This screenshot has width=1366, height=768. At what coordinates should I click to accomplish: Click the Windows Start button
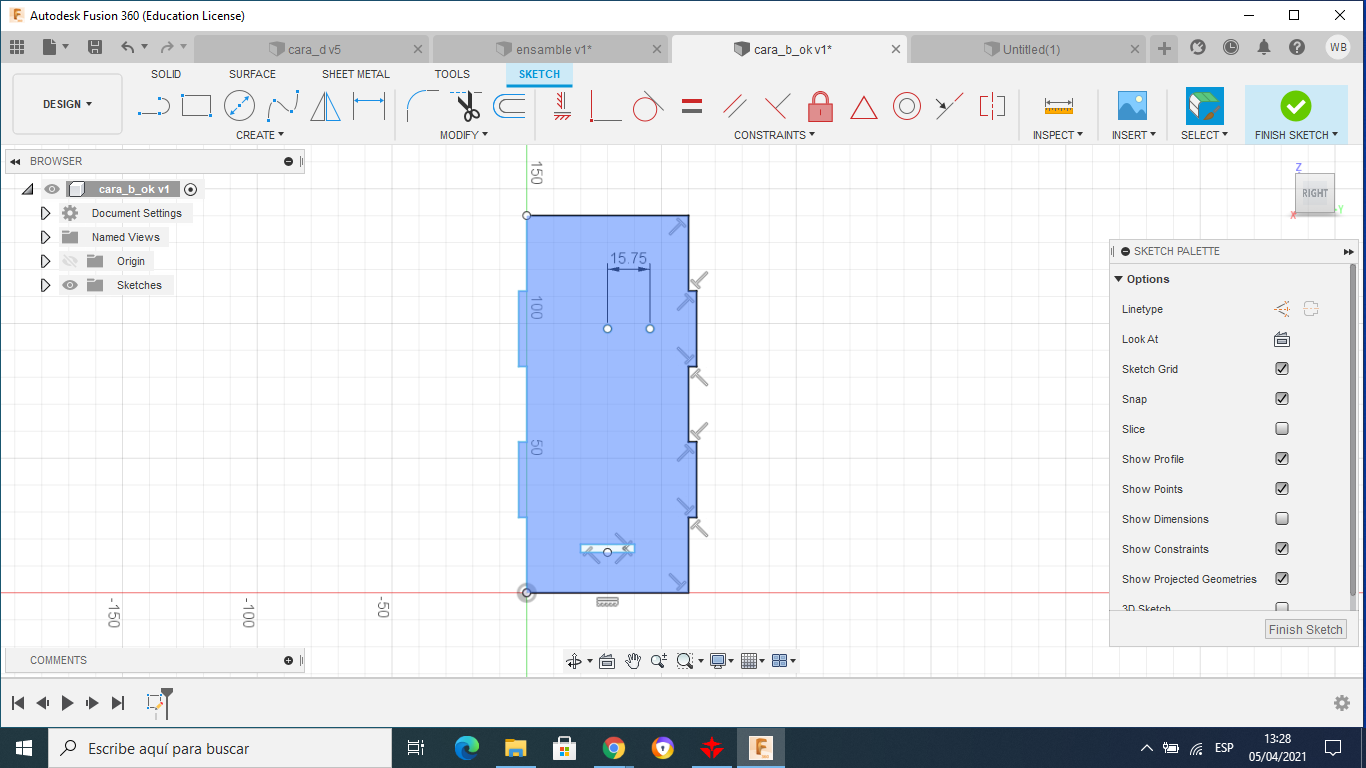point(23,747)
